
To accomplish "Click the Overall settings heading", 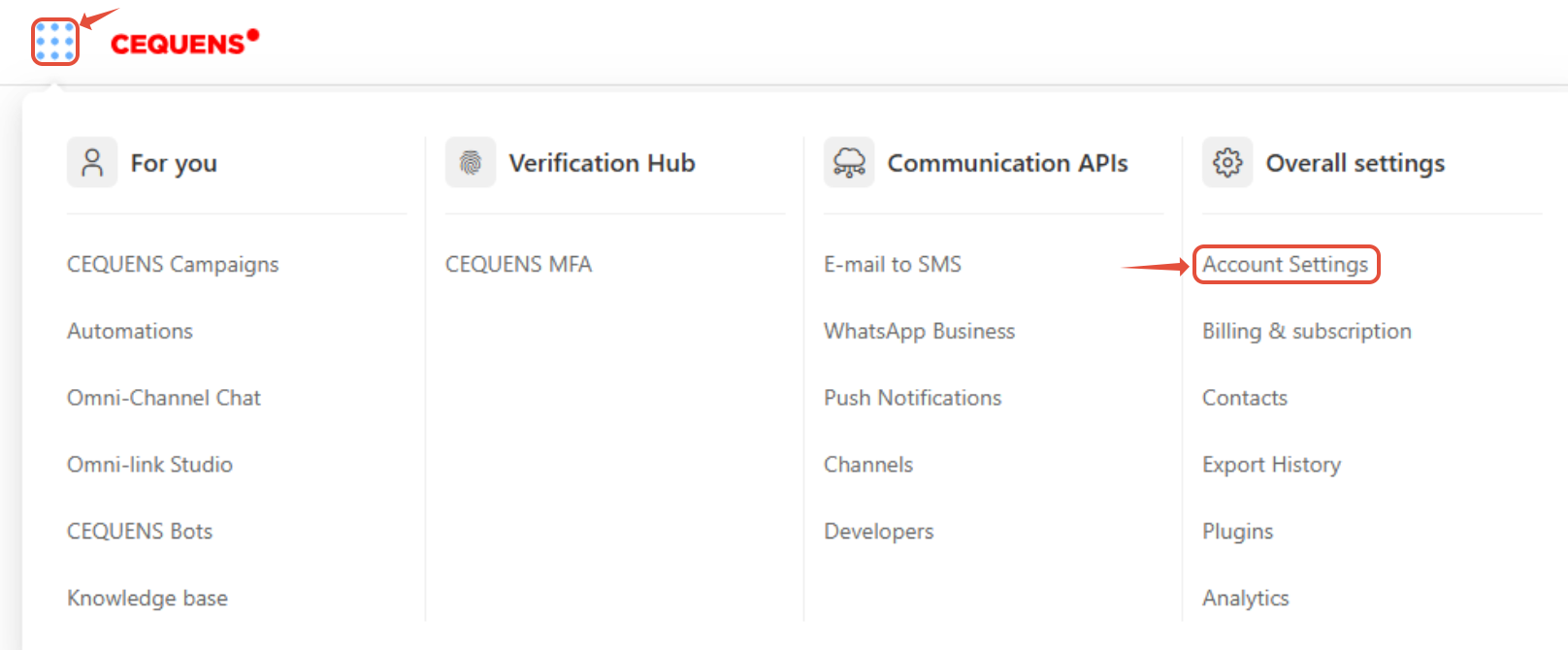I will coord(1356,163).
